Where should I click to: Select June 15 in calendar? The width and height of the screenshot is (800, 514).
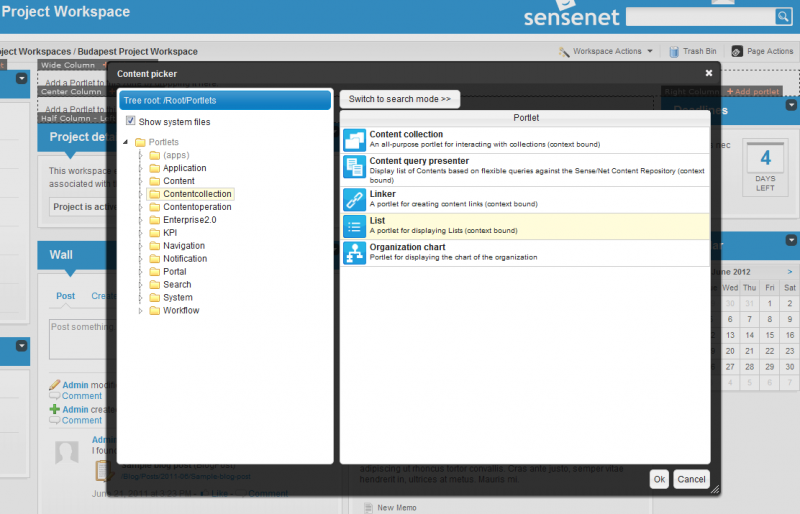click(x=769, y=335)
